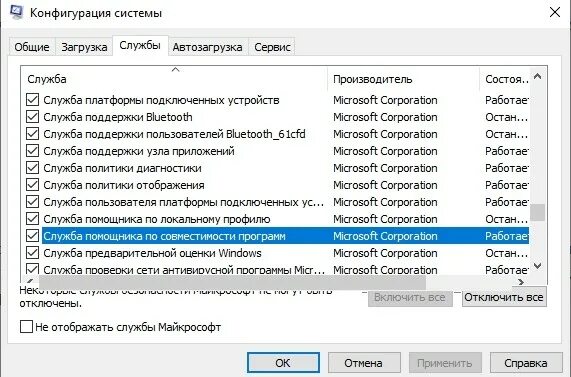The height and width of the screenshot is (377, 571).
Task: Click the Применить button
Action: pyautogui.click(x=445, y=363)
